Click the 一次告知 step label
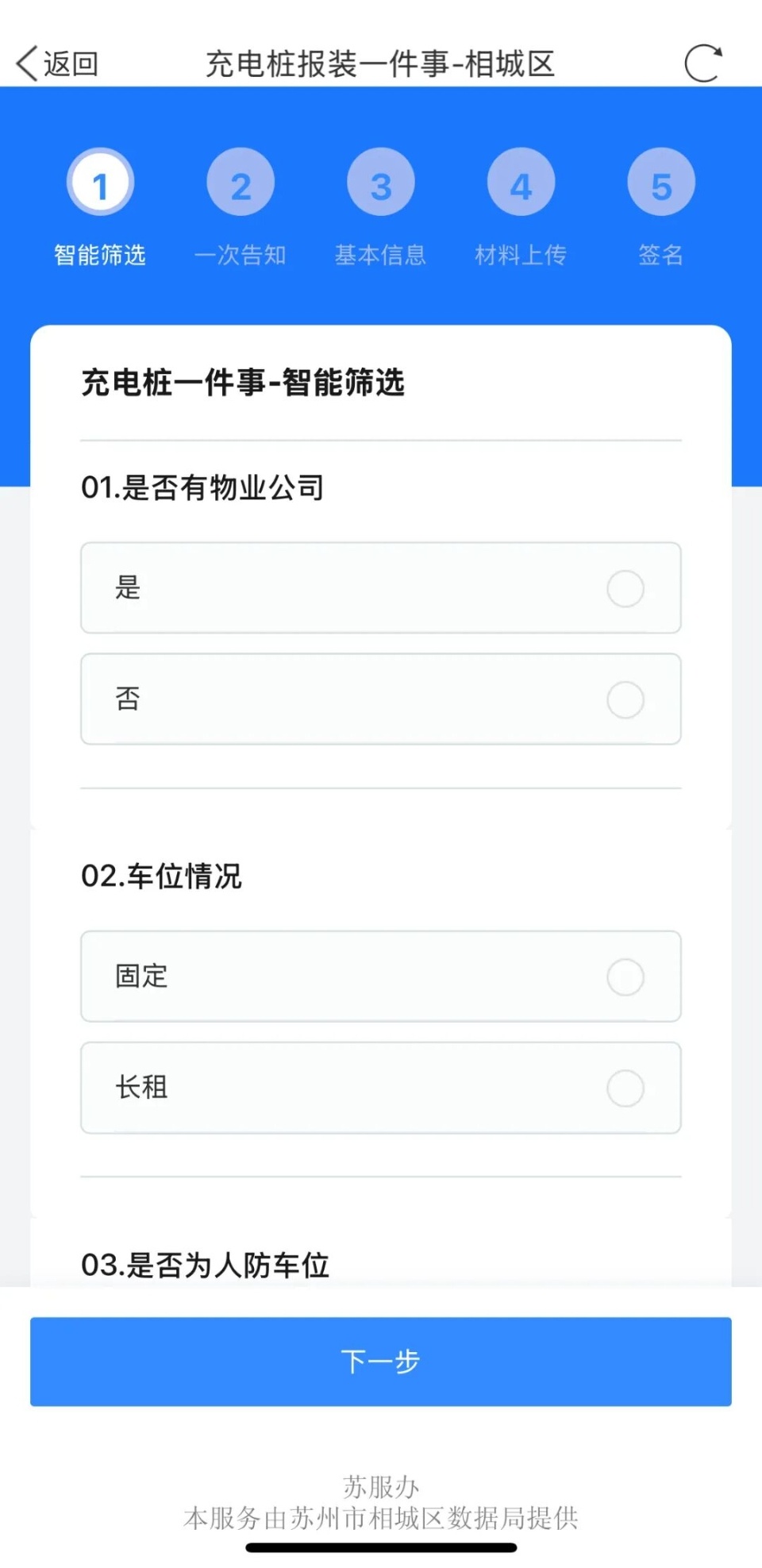This screenshot has width=762, height=1568. (x=241, y=255)
